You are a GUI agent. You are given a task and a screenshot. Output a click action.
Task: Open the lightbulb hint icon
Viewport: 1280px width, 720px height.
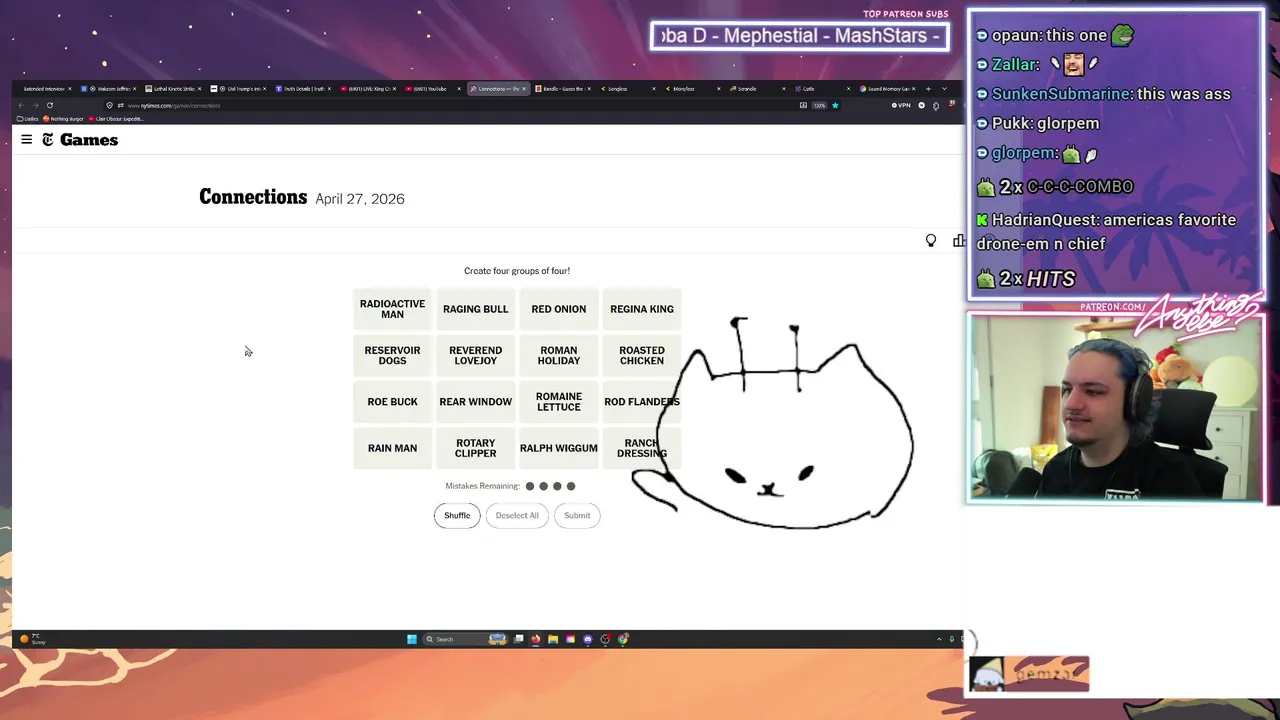point(931,240)
